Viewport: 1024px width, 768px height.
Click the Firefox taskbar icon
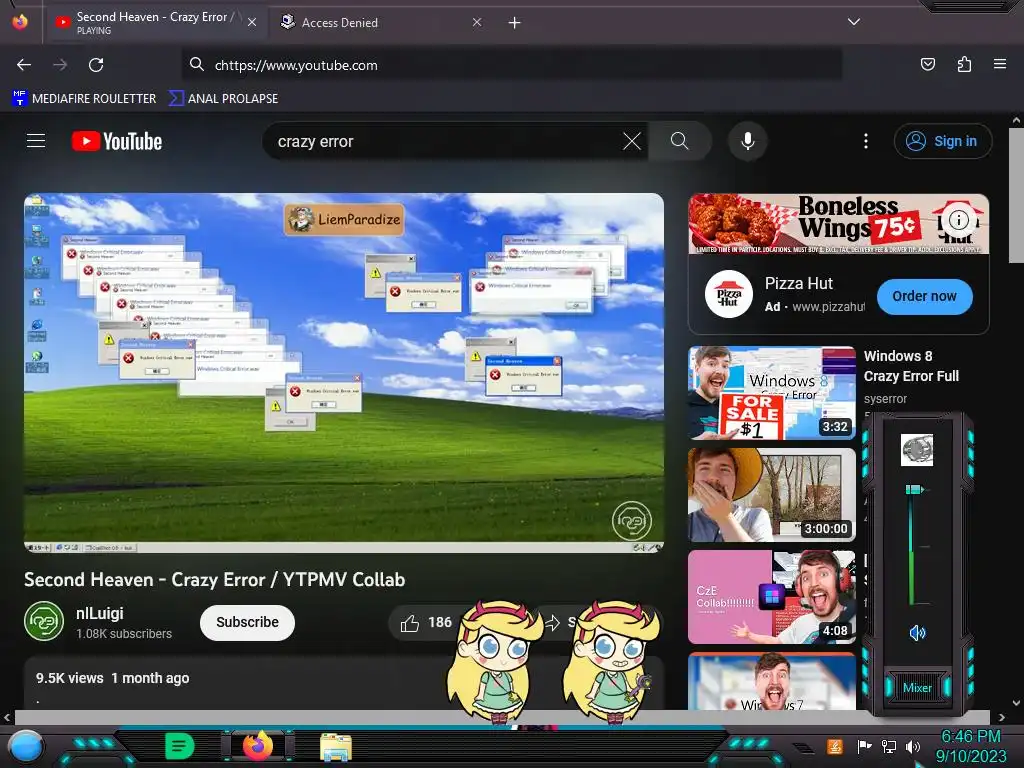258,746
